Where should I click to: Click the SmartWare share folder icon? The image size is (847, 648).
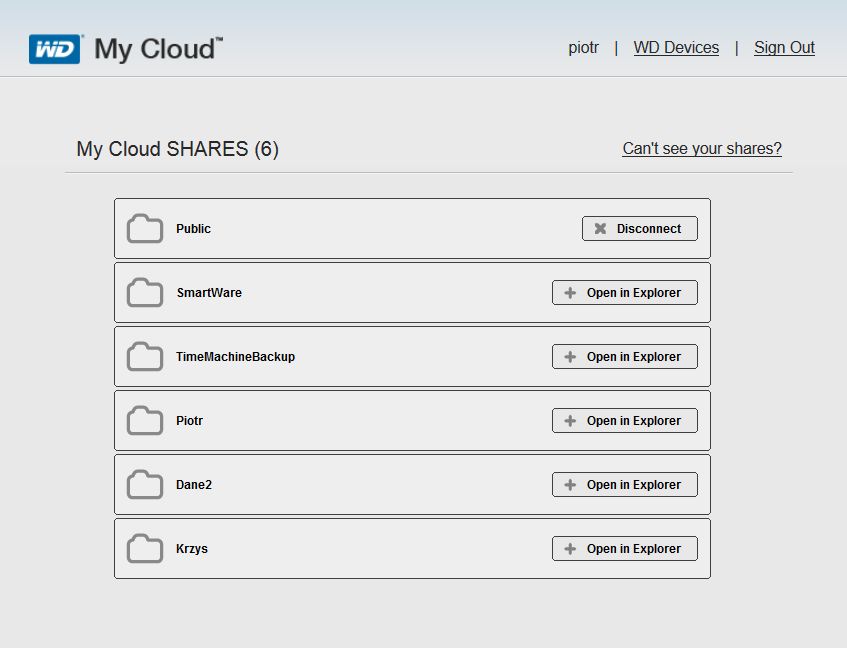[x=145, y=293]
